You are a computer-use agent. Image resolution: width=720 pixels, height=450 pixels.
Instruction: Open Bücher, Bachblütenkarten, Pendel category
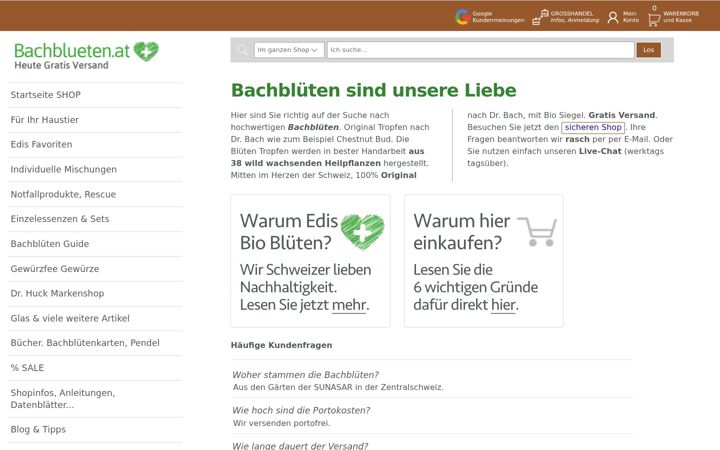pyautogui.click(x=85, y=343)
